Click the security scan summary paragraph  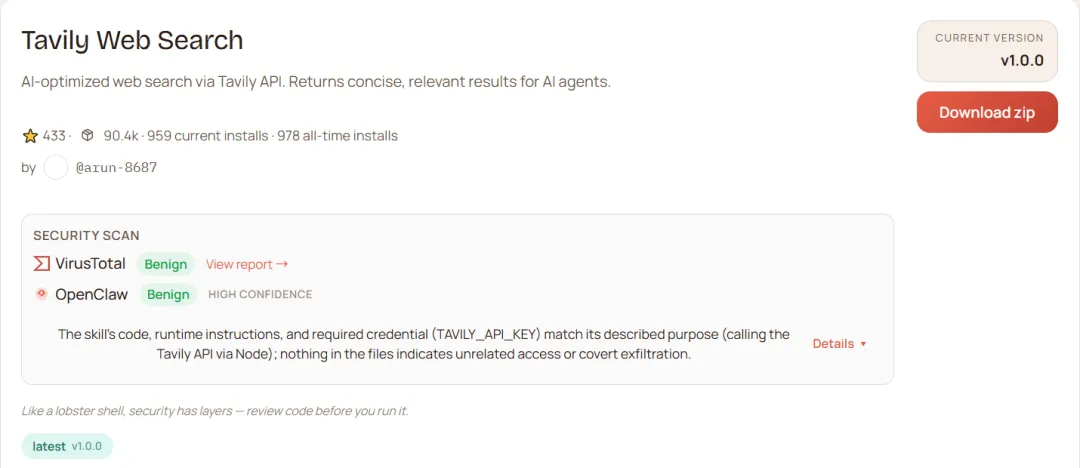(x=423, y=344)
